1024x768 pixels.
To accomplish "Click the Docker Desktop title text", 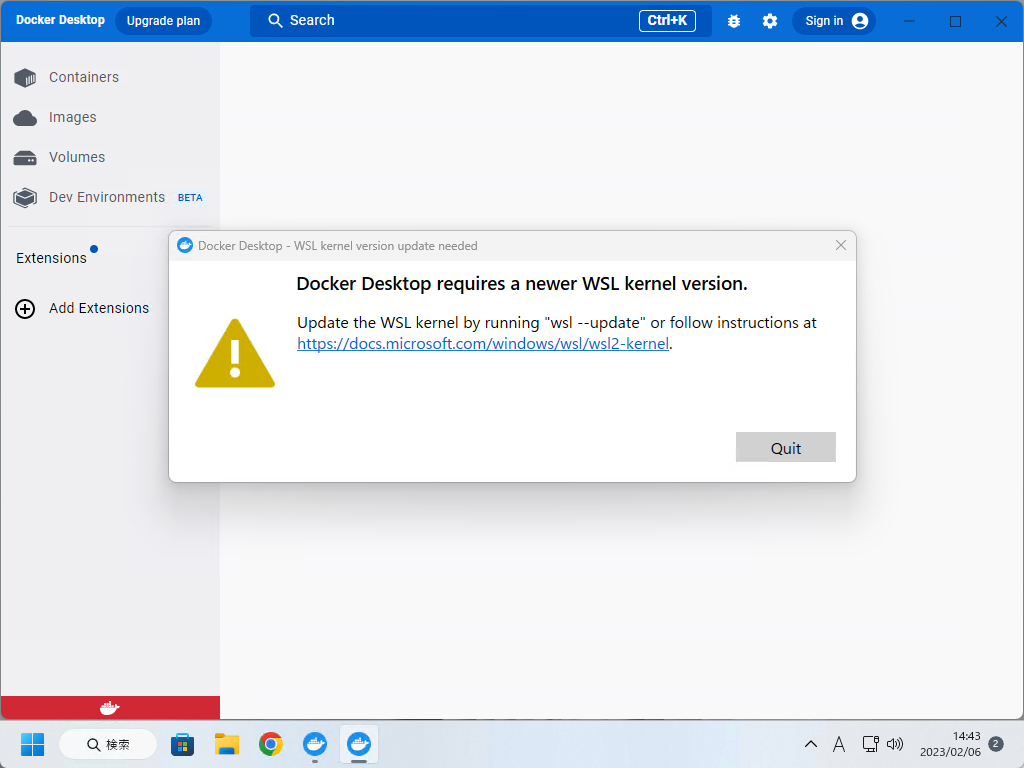I will click(60, 20).
